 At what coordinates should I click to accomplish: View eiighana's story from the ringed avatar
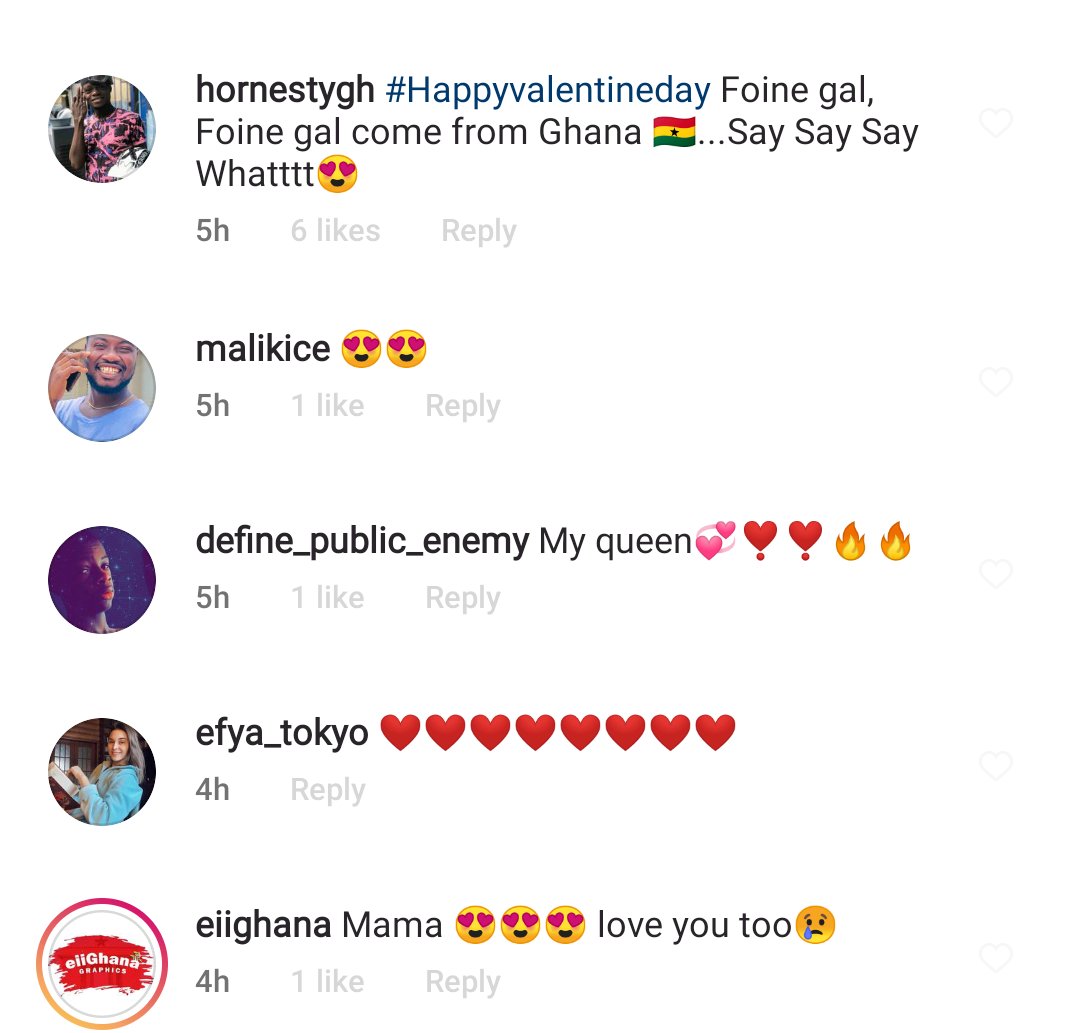coord(102,963)
